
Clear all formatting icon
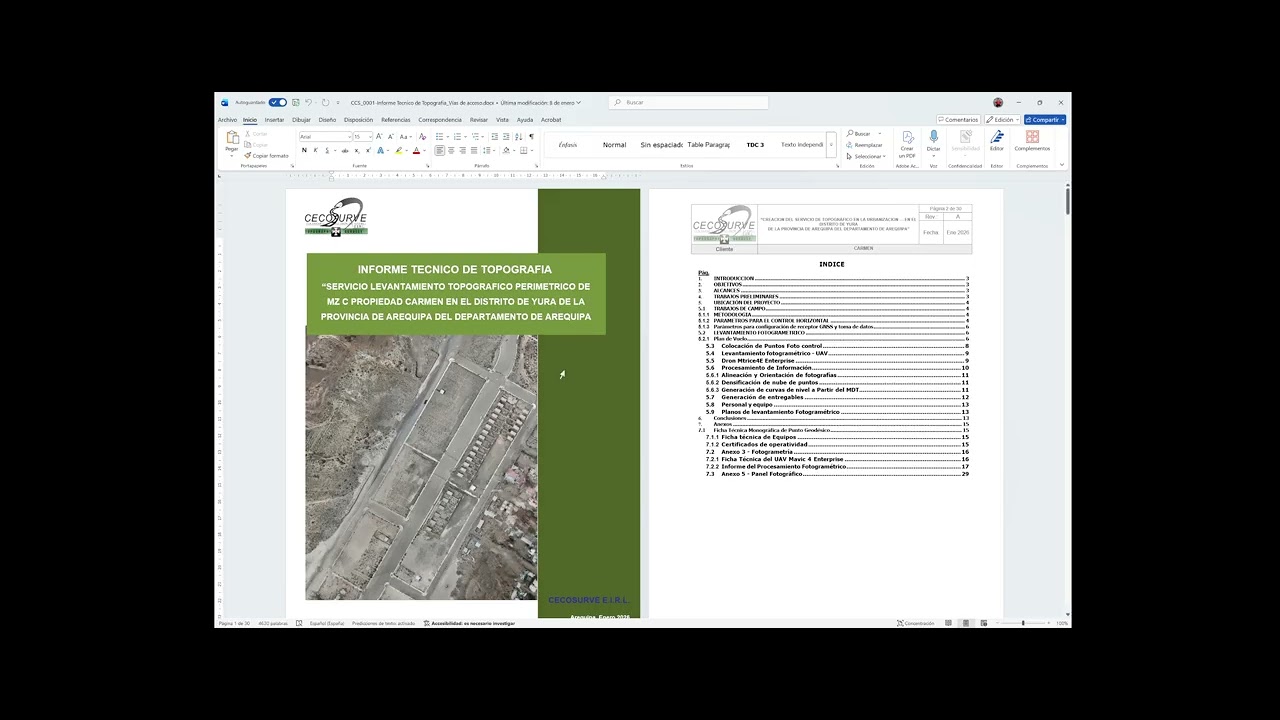[422, 136]
